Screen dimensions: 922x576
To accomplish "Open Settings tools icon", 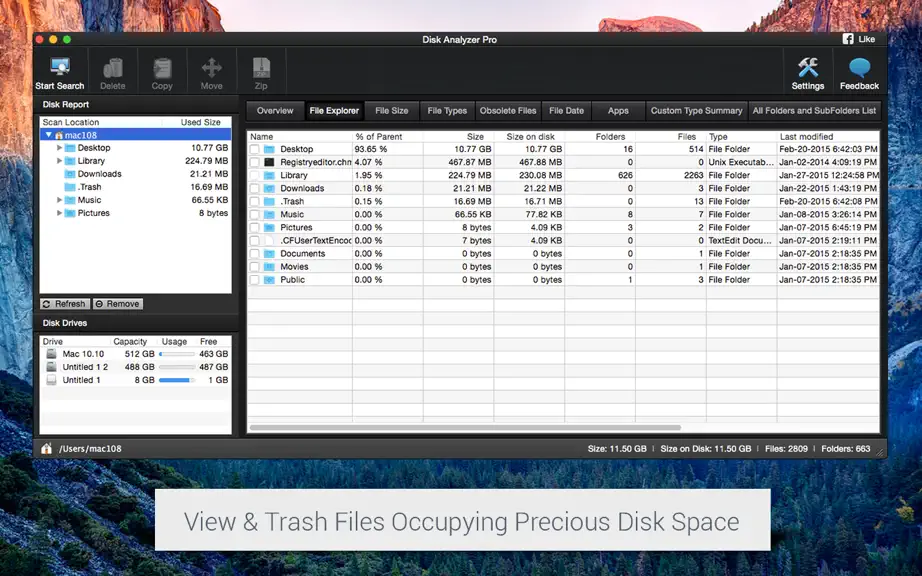I will tap(807, 67).
